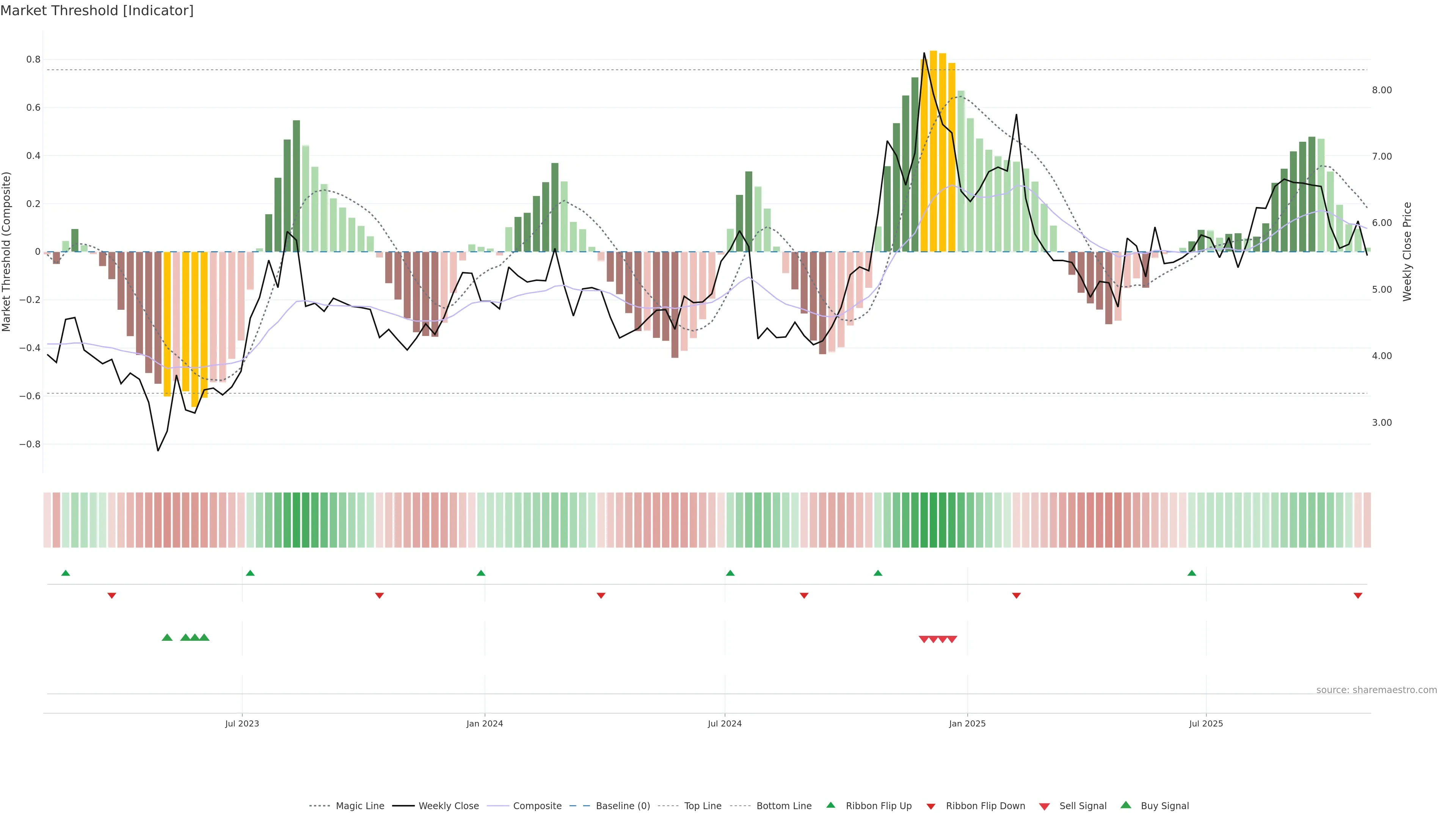Click the Market Threshold [Indicator] chart title
This screenshot has width=1456, height=819.
coord(97,11)
